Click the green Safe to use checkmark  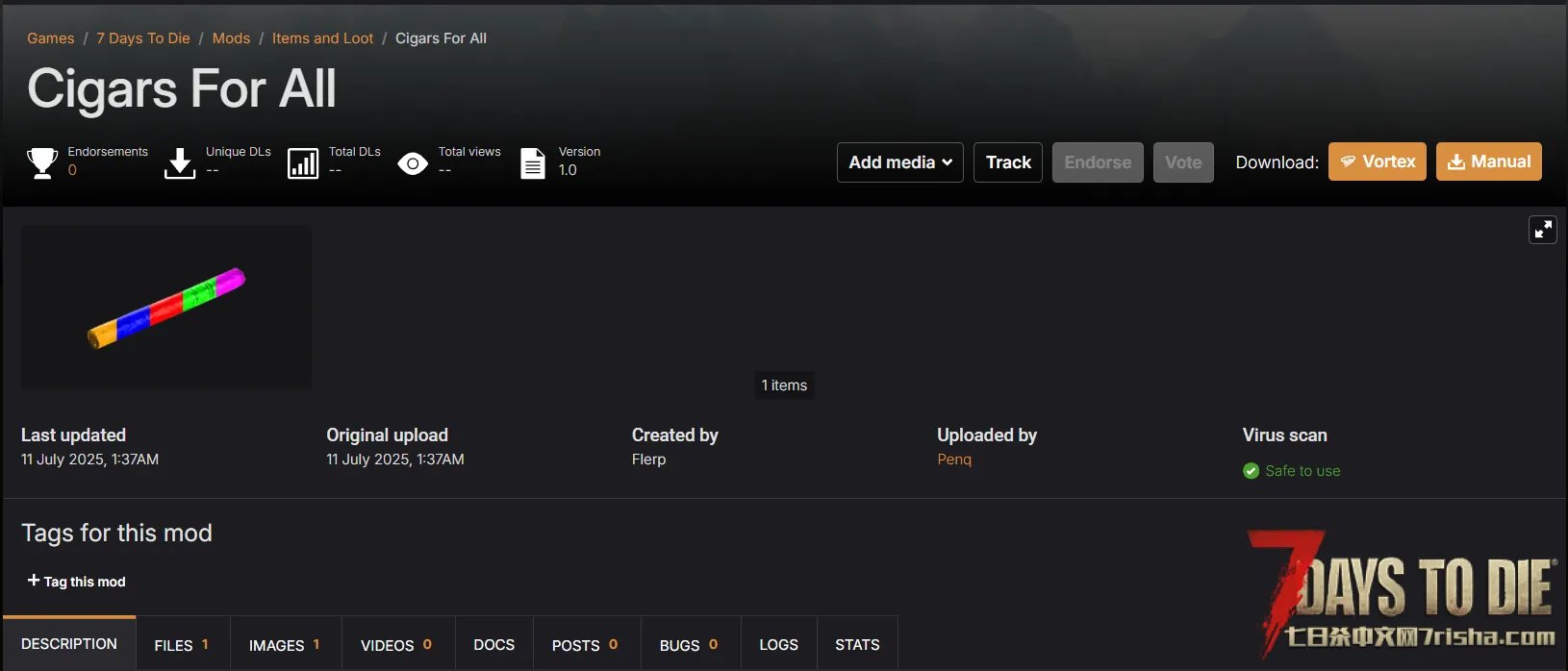1251,471
